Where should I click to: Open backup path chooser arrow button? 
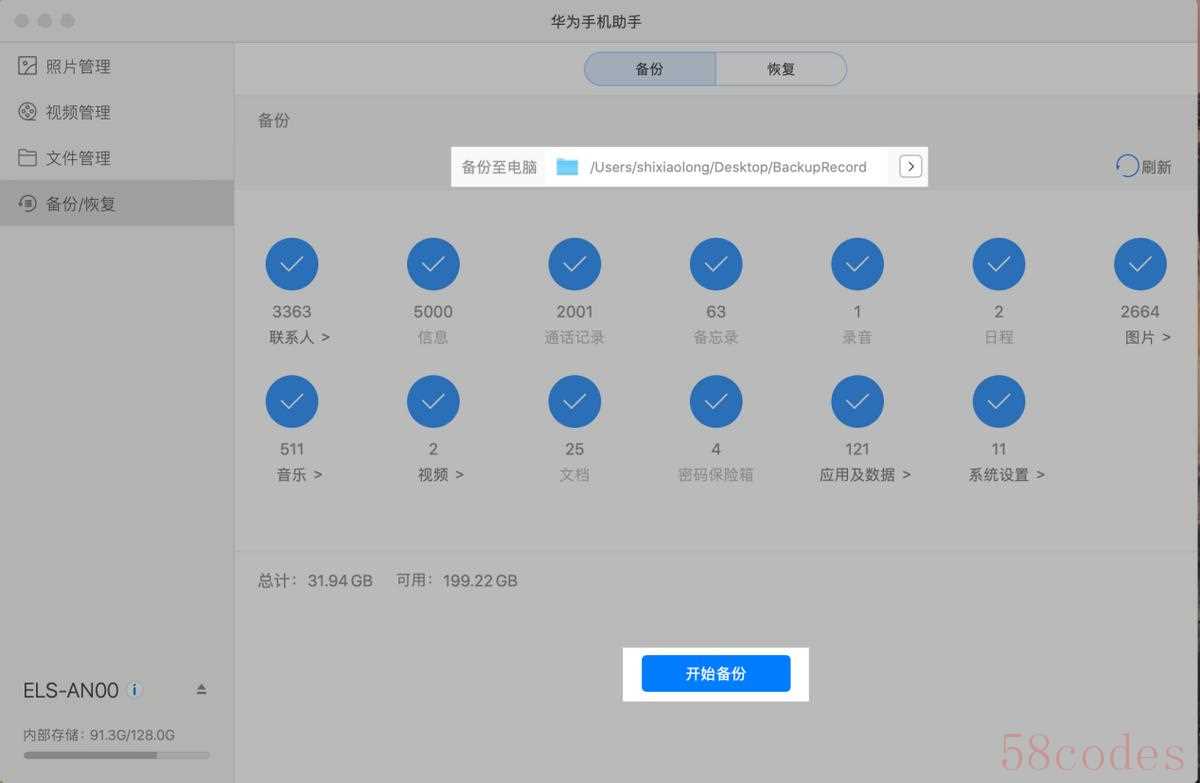[910, 167]
